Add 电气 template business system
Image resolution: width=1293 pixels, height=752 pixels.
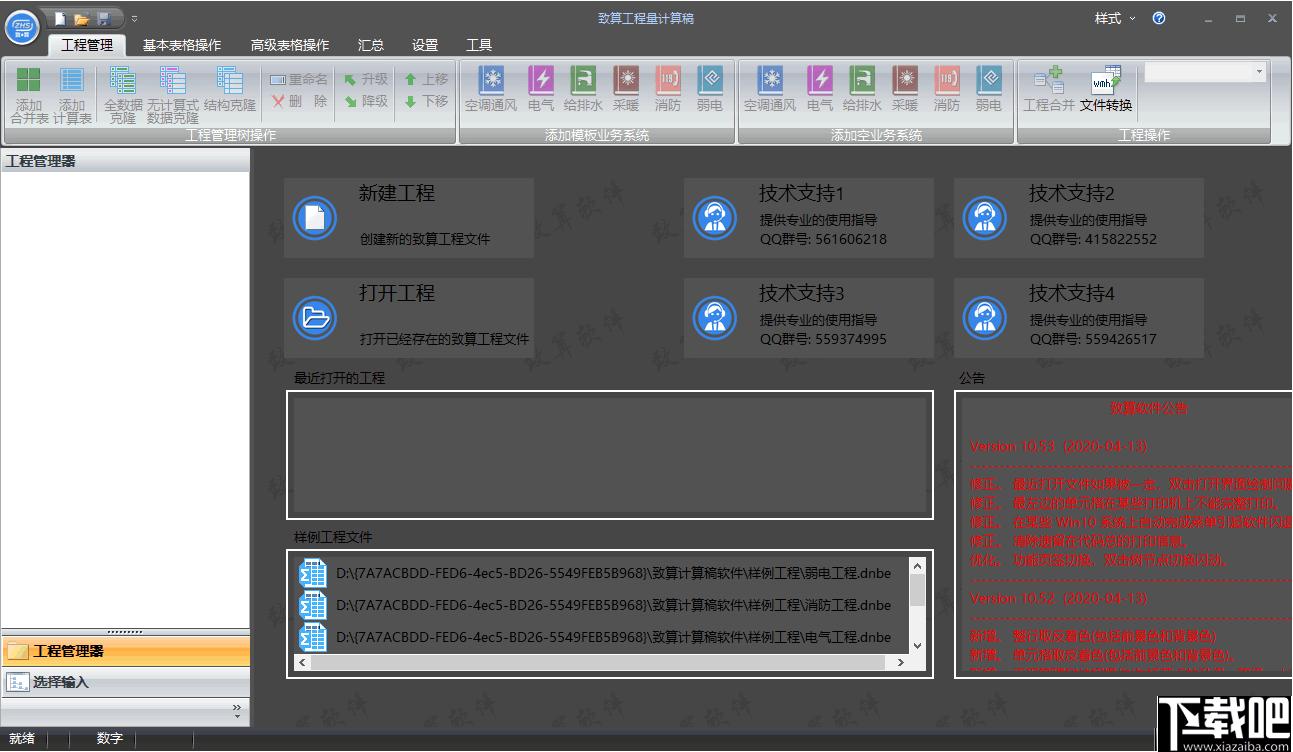tap(541, 90)
